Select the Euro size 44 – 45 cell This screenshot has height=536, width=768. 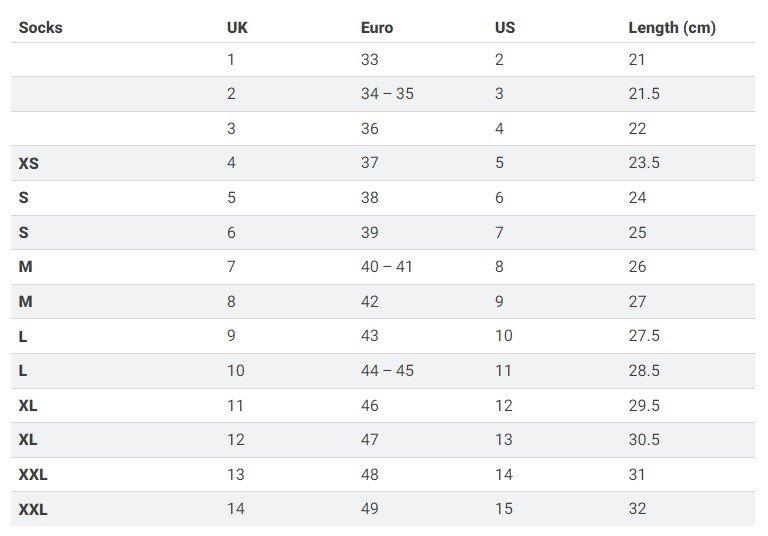[x=387, y=371]
